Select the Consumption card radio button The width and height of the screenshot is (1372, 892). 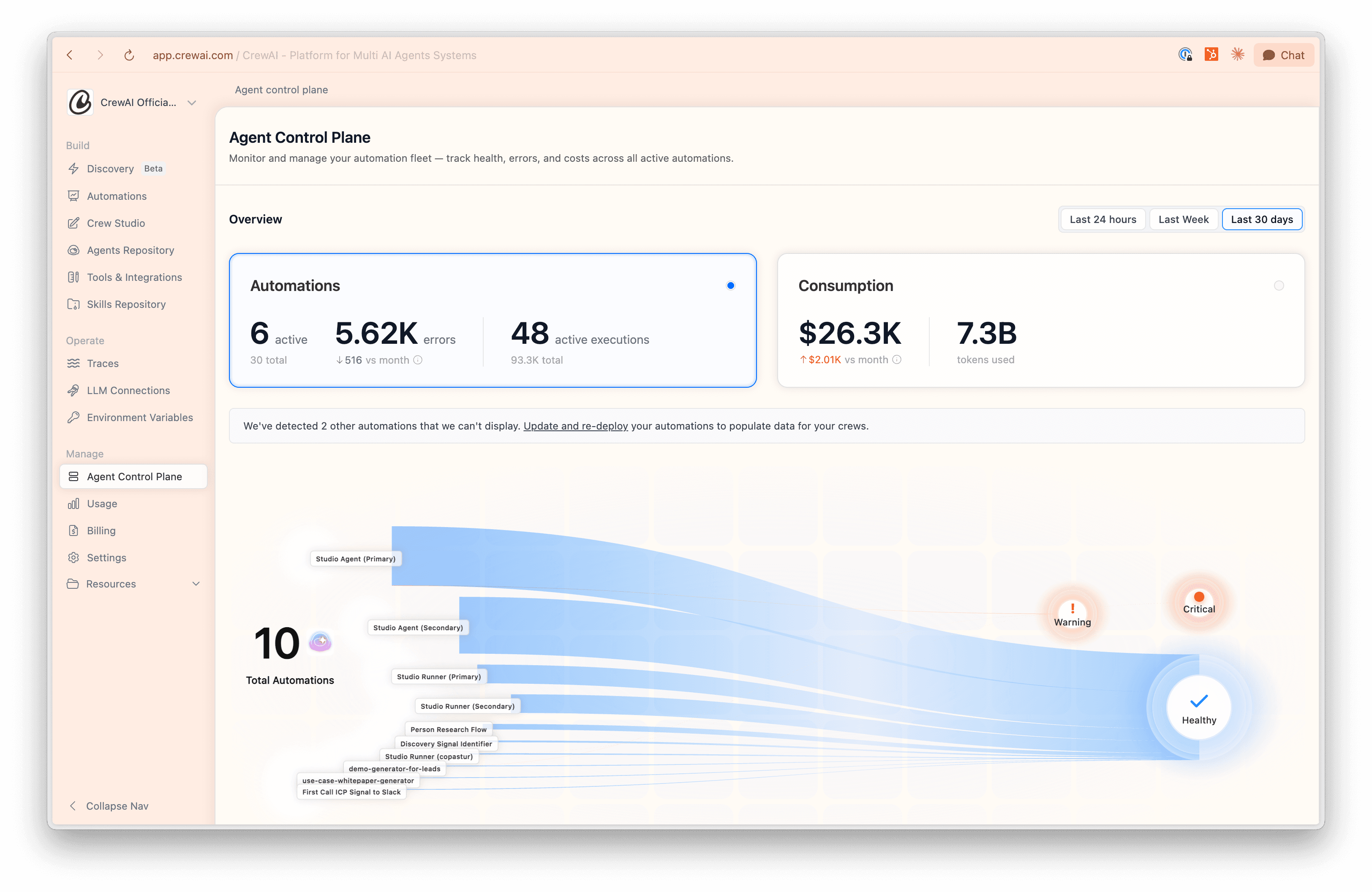pyautogui.click(x=1279, y=286)
